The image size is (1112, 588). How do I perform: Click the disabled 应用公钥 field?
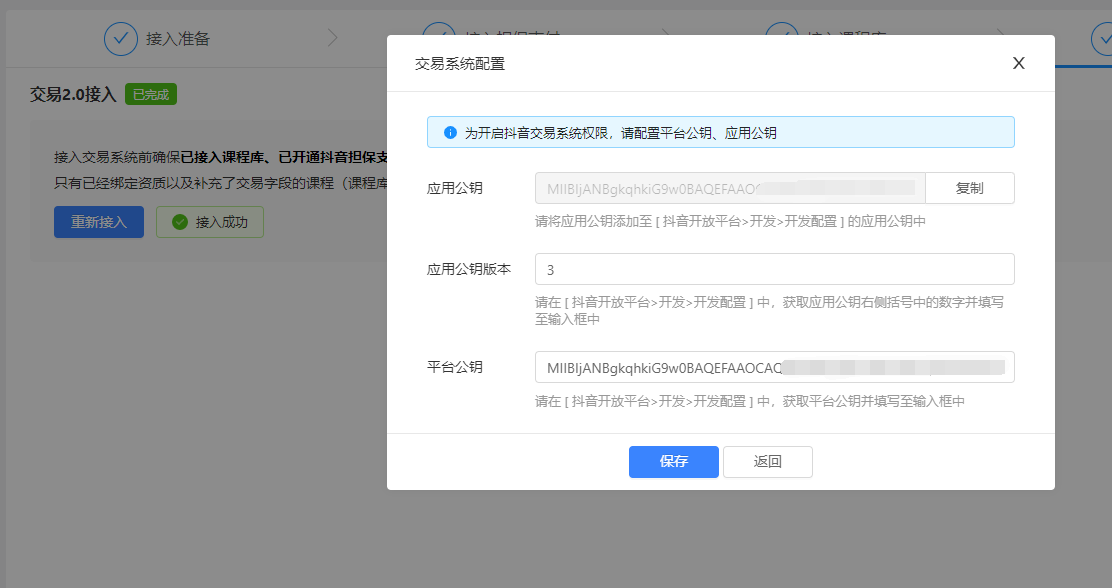[730, 188]
